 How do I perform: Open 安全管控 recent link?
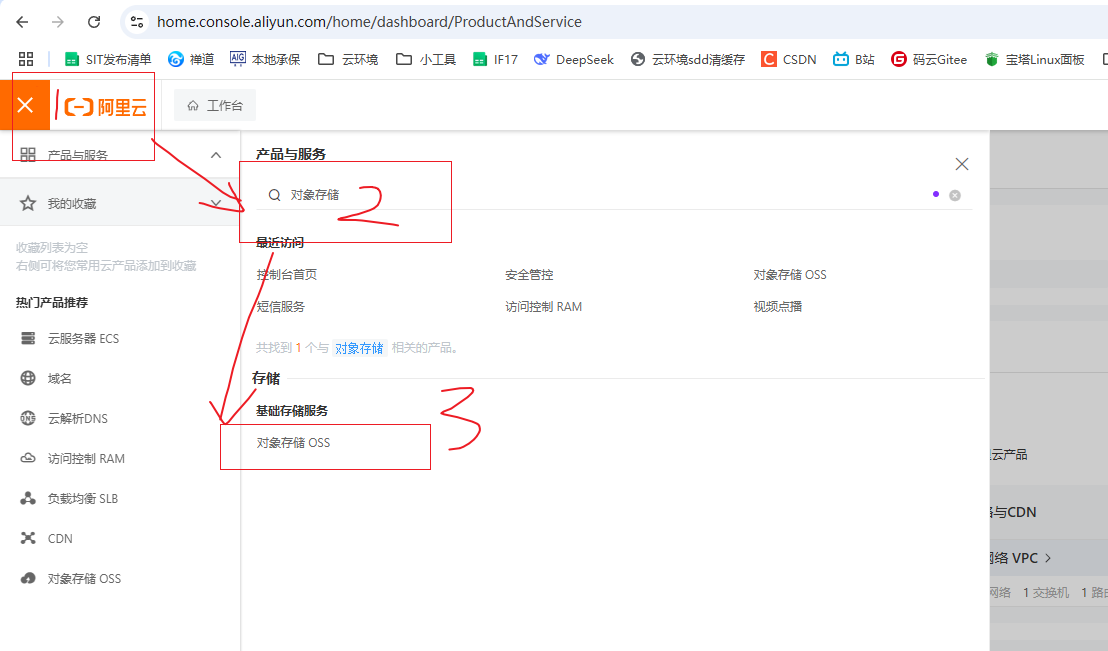529,275
